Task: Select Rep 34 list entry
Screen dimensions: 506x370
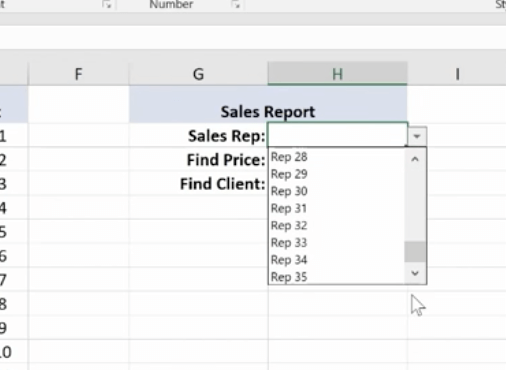Action: (x=336, y=260)
